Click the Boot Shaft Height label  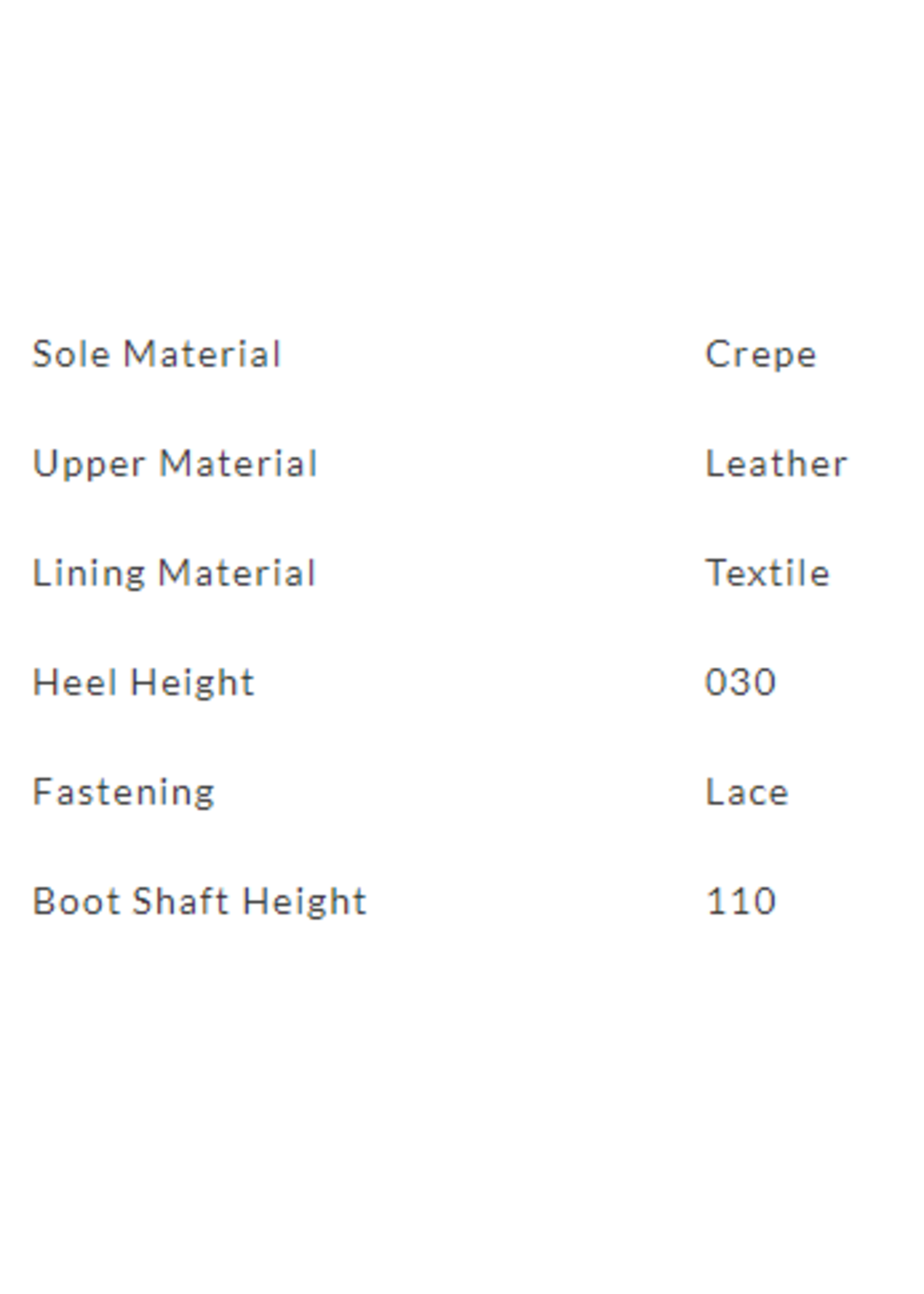[x=200, y=901]
